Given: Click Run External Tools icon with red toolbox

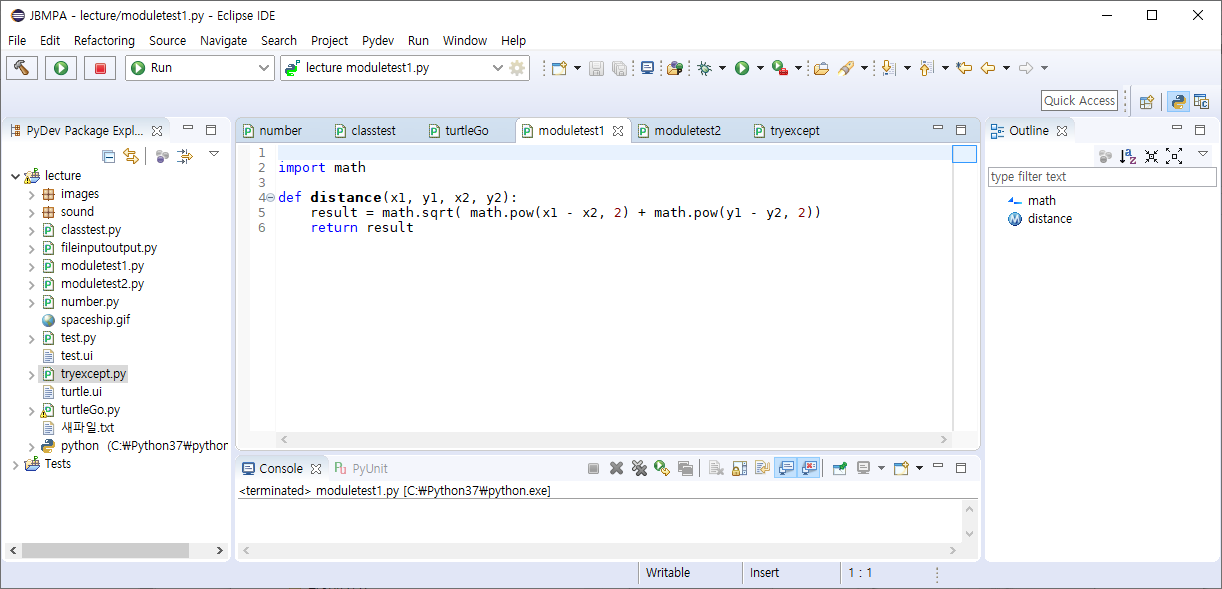Looking at the screenshot, I should pyautogui.click(x=780, y=68).
